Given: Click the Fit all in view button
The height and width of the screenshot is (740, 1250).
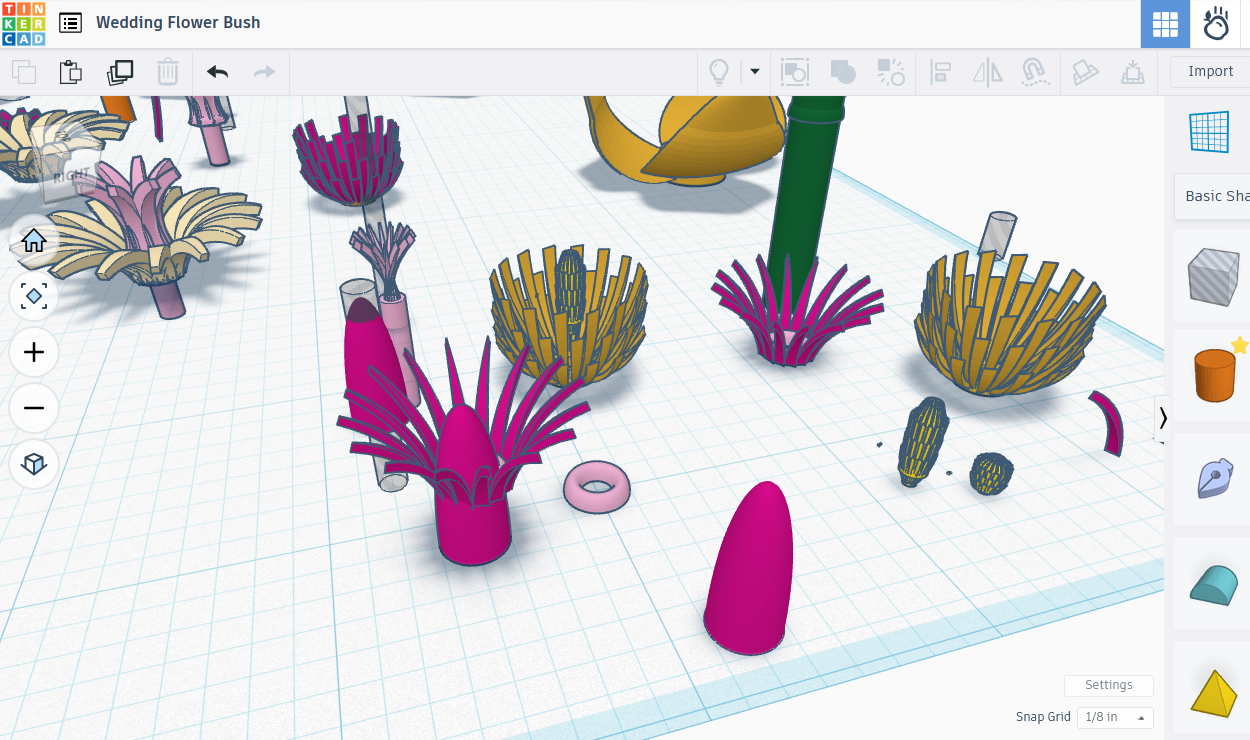Looking at the screenshot, I should tap(34, 296).
